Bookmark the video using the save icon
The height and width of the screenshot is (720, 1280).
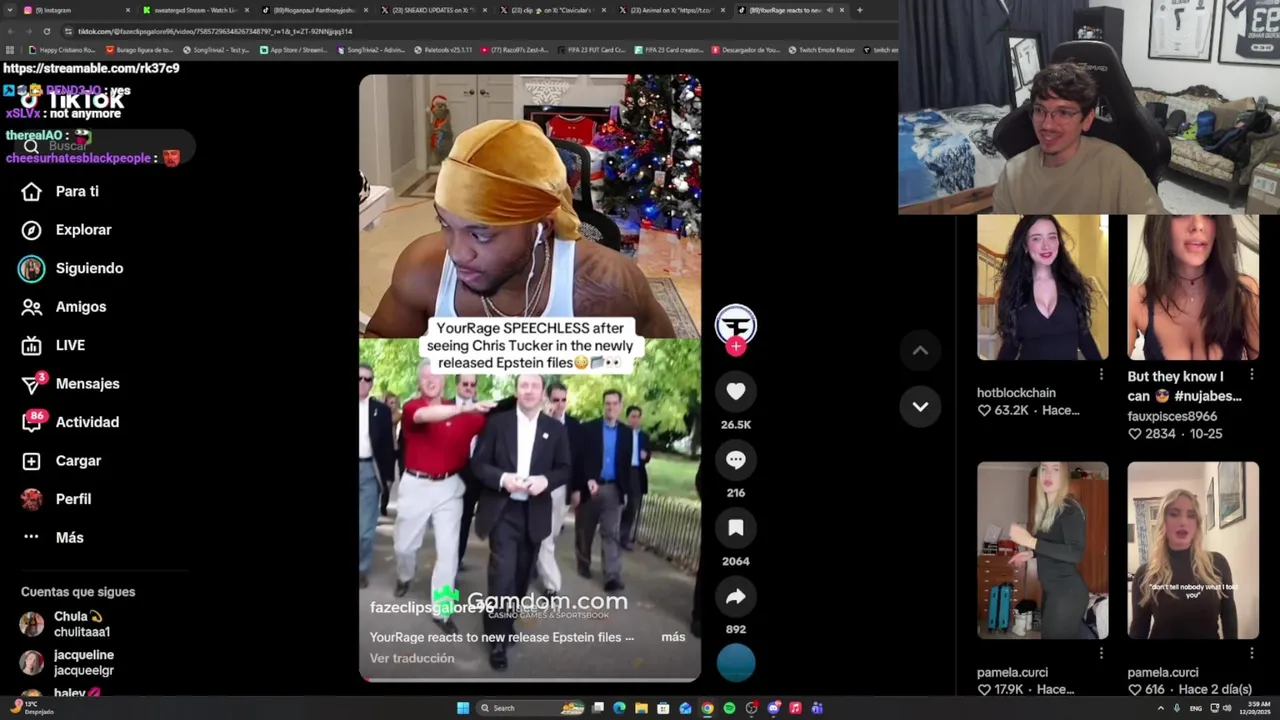[736, 528]
